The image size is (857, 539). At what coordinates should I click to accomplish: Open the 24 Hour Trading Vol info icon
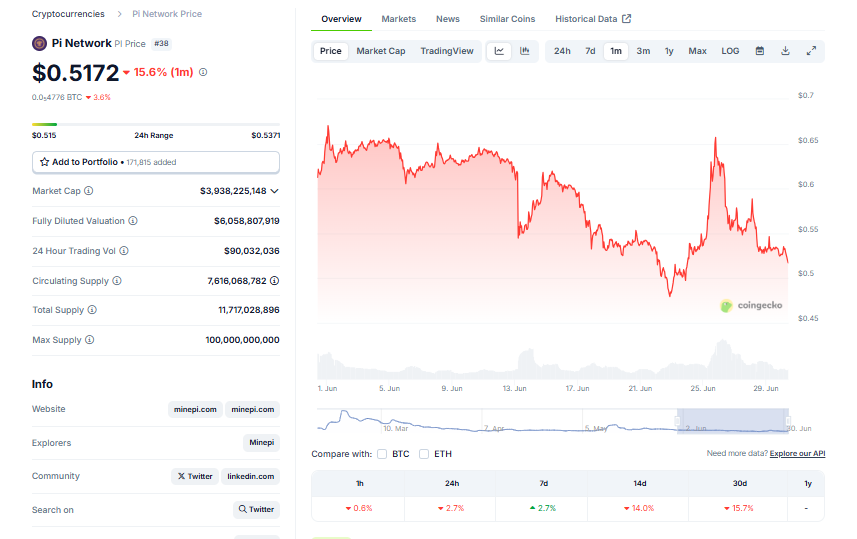(124, 251)
